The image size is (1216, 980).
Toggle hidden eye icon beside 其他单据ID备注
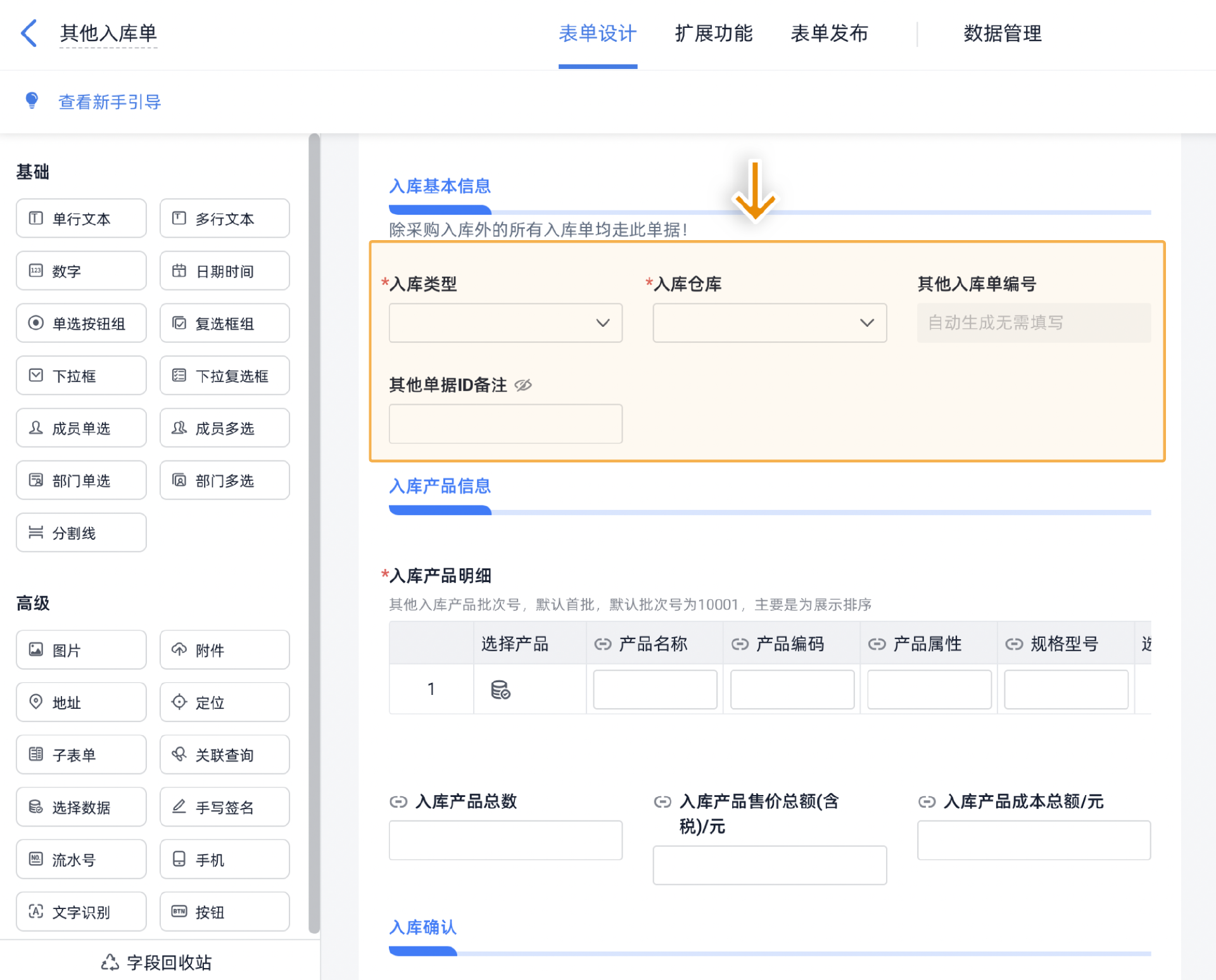pyautogui.click(x=523, y=385)
